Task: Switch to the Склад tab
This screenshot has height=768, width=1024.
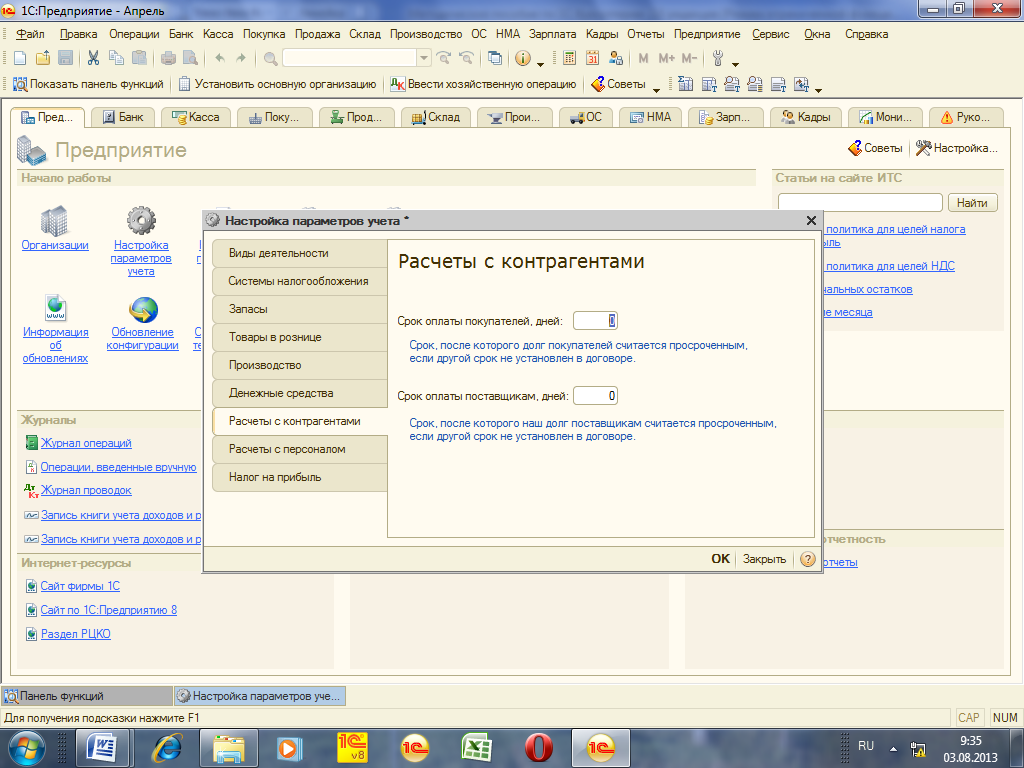Action: pos(436,117)
